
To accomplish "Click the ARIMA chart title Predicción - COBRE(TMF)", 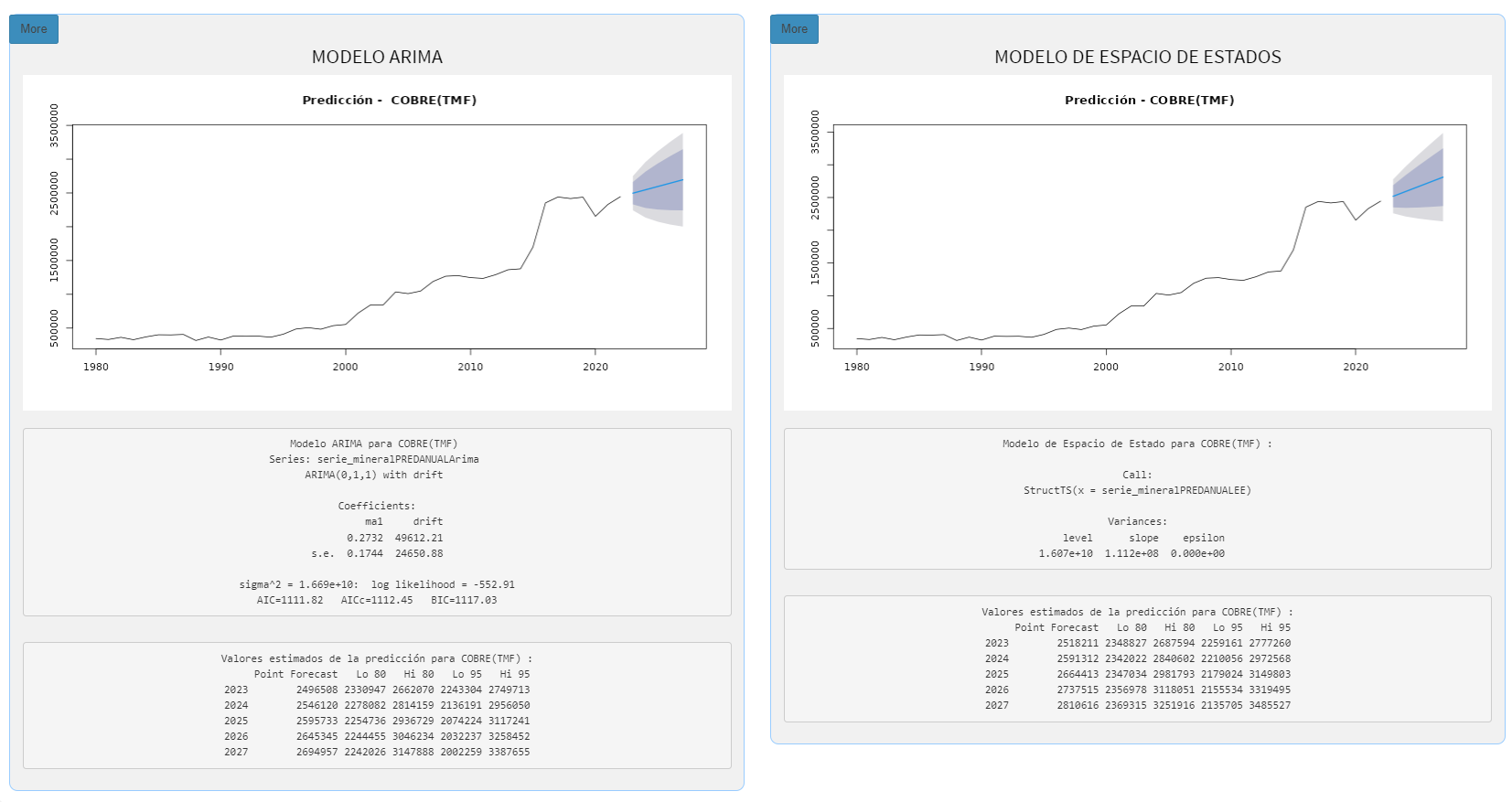I will click(390, 101).
